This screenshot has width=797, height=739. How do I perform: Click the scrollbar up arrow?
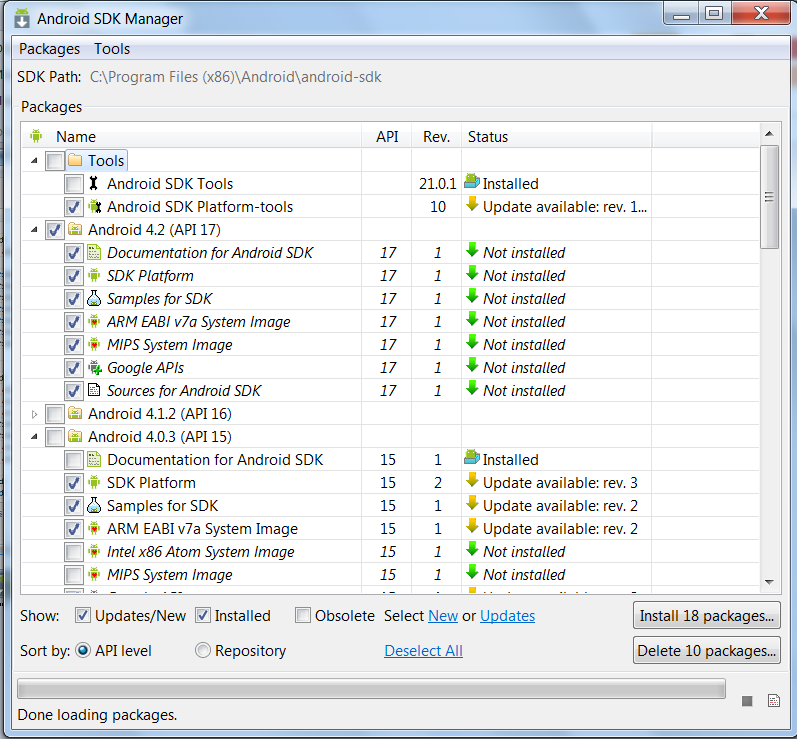point(769,134)
